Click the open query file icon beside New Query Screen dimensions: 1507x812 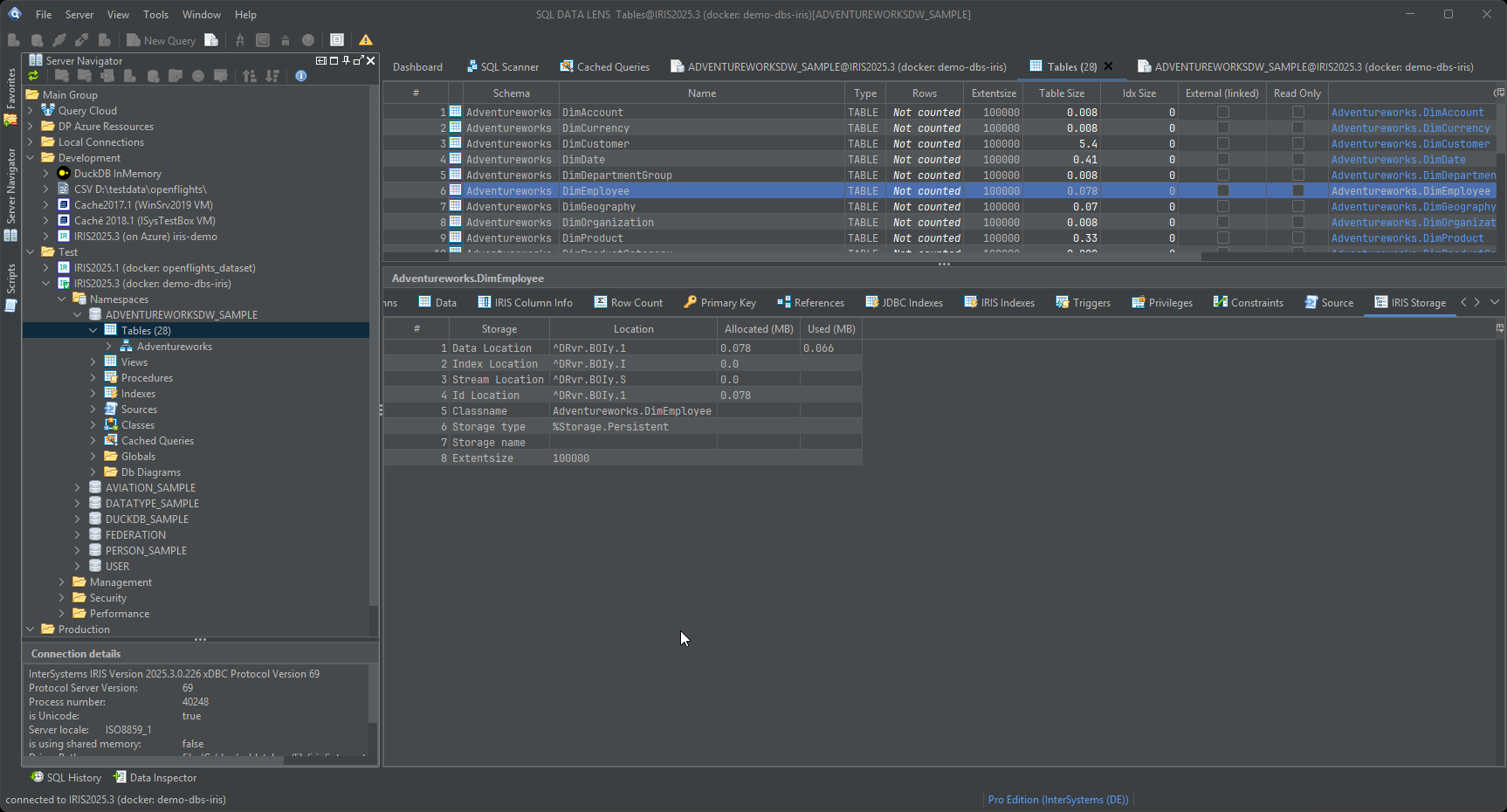211,40
